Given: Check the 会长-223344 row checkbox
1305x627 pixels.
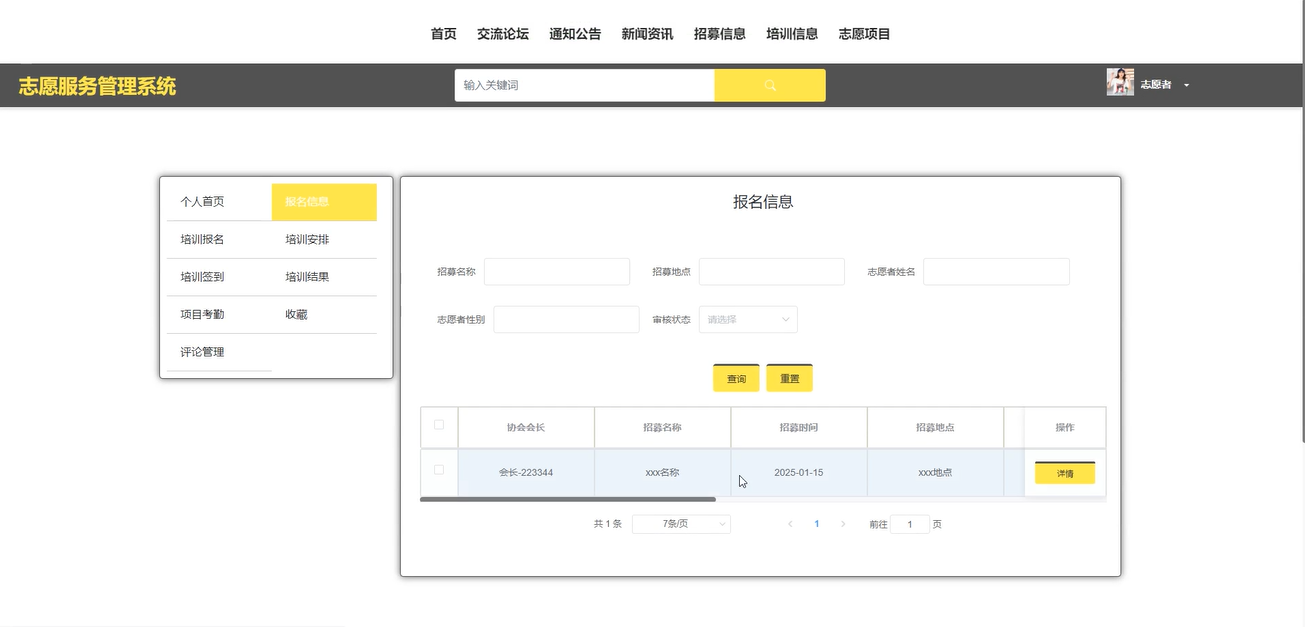Looking at the screenshot, I should pyautogui.click(x=439, y=470).
